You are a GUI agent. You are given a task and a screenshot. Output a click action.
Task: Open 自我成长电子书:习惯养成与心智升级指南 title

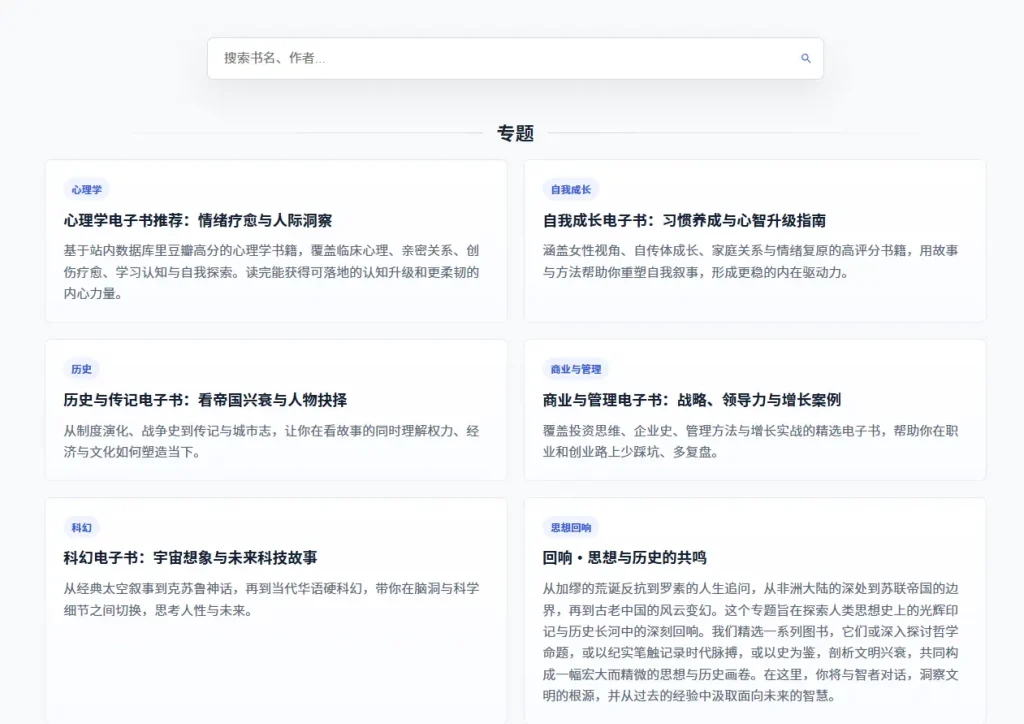[684, 220]
